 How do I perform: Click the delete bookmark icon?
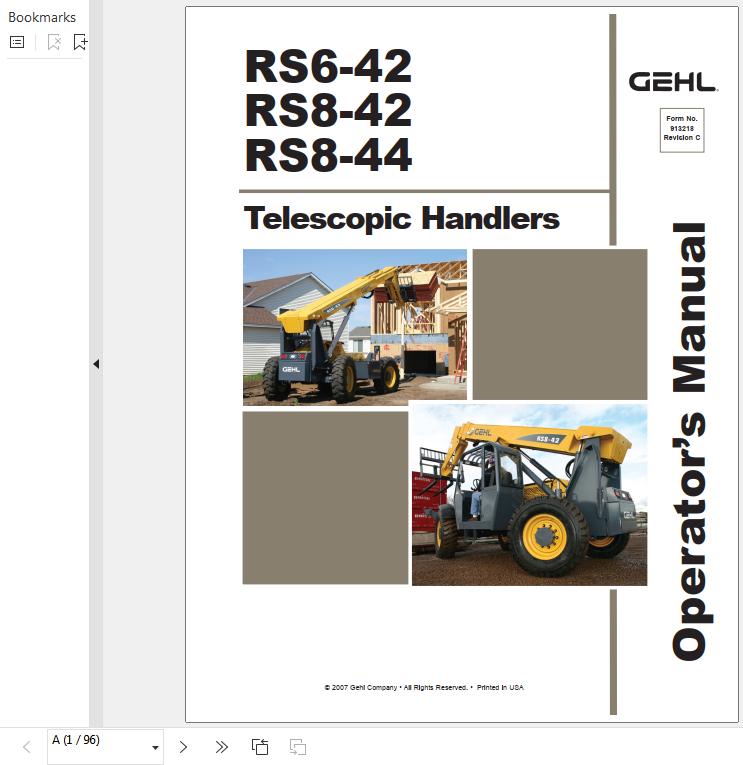click(54, 42)
